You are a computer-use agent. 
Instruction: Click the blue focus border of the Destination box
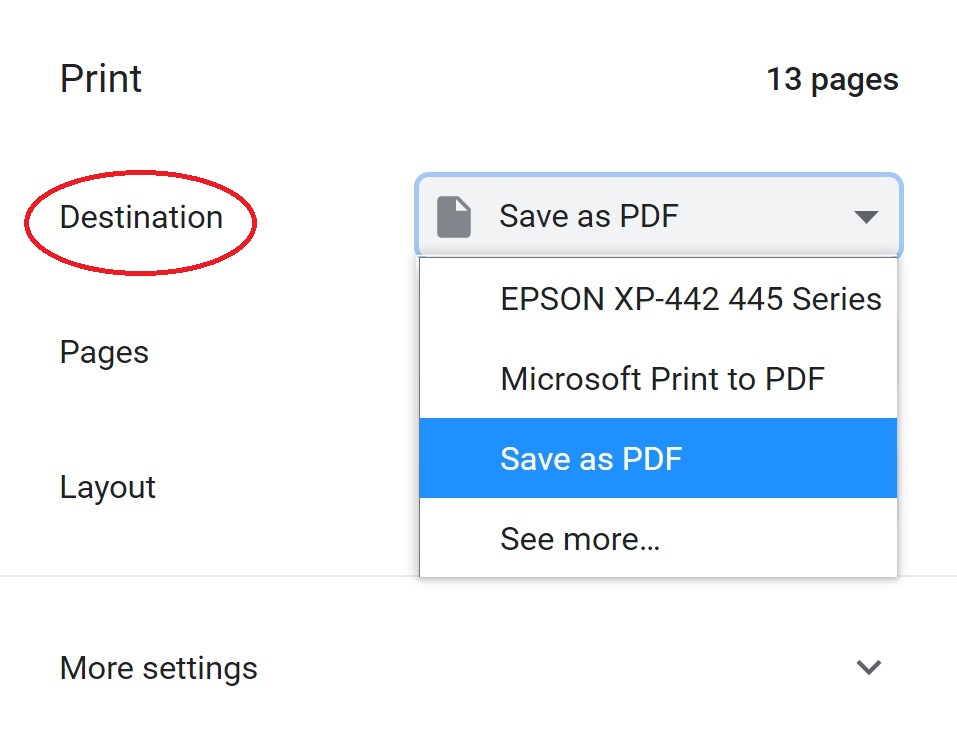[659, 176]
